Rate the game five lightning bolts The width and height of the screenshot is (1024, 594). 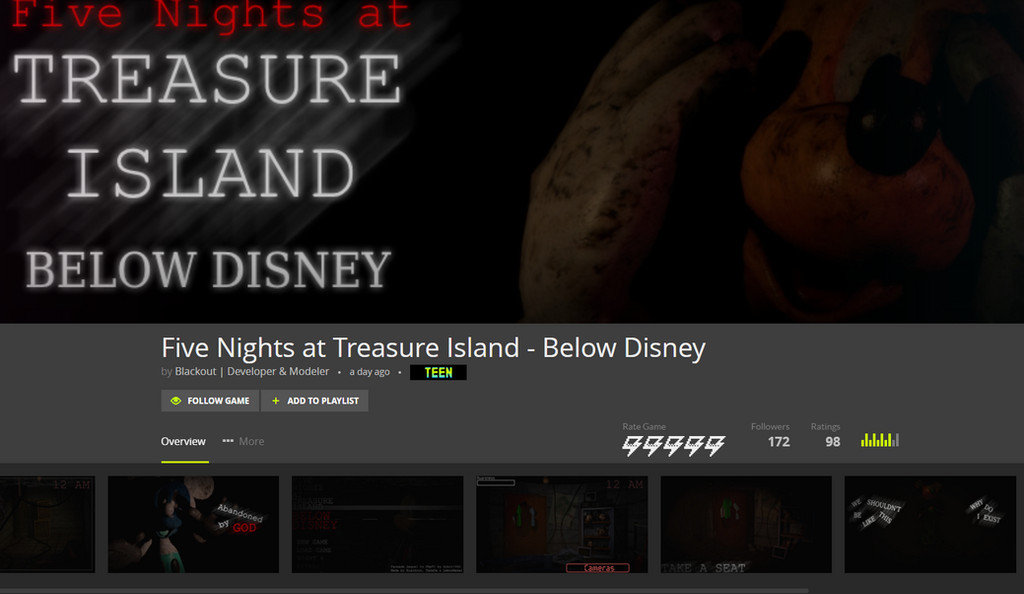(715, 445)
